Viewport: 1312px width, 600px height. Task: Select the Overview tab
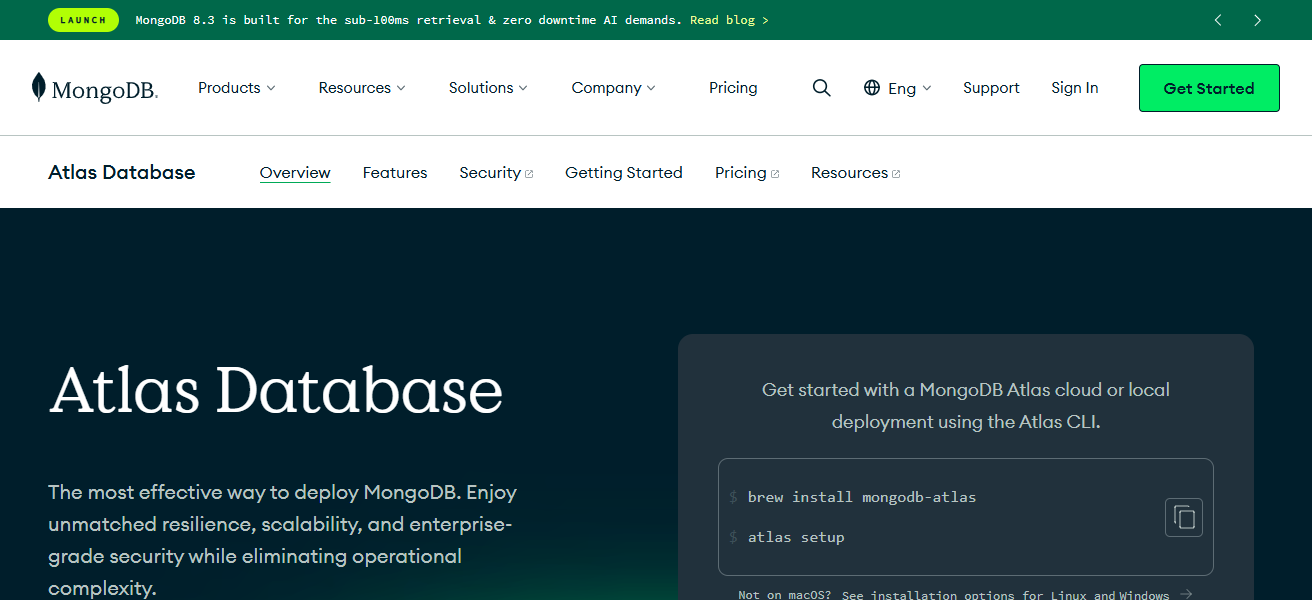[x=295, y=173]
